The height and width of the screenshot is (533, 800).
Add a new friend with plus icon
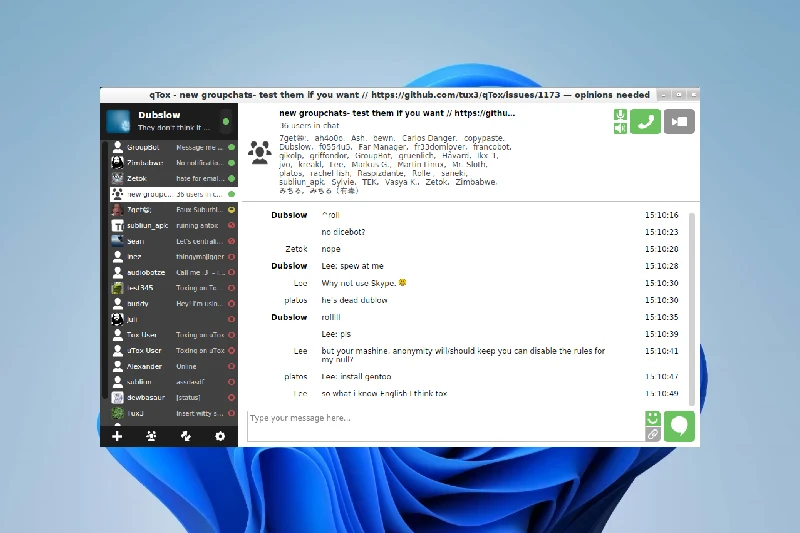tap(117, 436)
